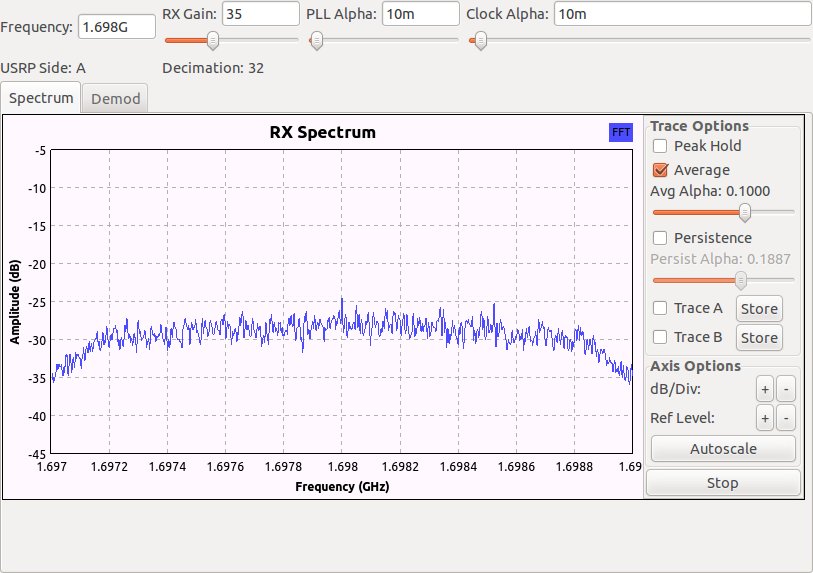The width and height of the screenshot is (813, 573).
Task: Click the Clock Alpha text field
Action: point(680,13)
